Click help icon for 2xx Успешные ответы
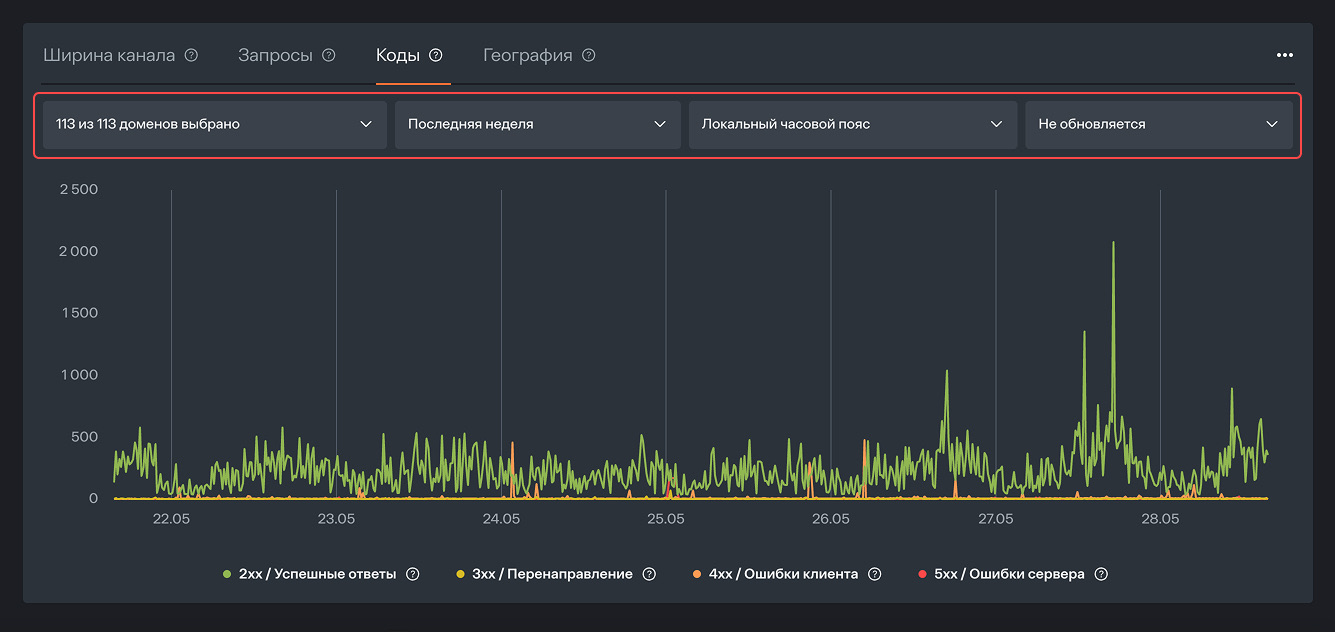Screen dimensions: 1335x632 coord(412,574)
